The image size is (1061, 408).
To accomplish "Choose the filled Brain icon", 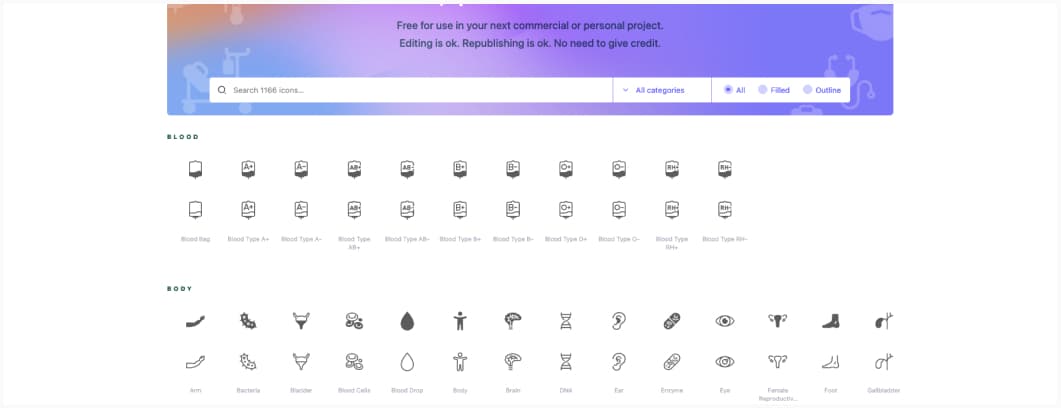I will (513, 321).
